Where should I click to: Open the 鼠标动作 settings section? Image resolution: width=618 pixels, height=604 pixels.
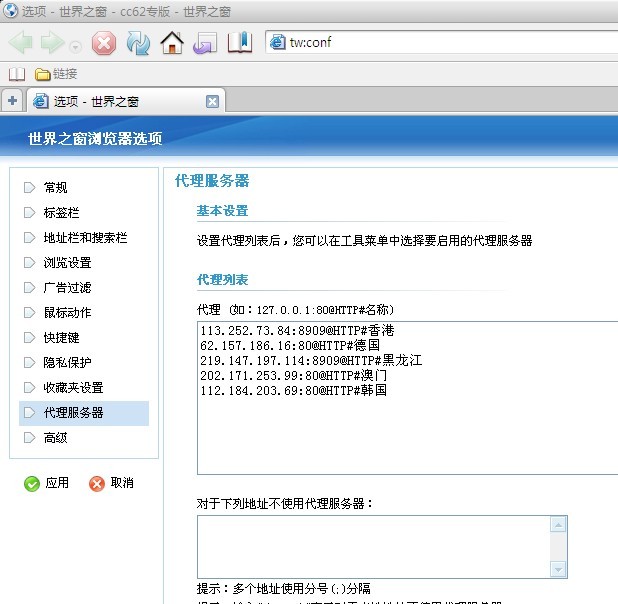[x=67, y=313]
